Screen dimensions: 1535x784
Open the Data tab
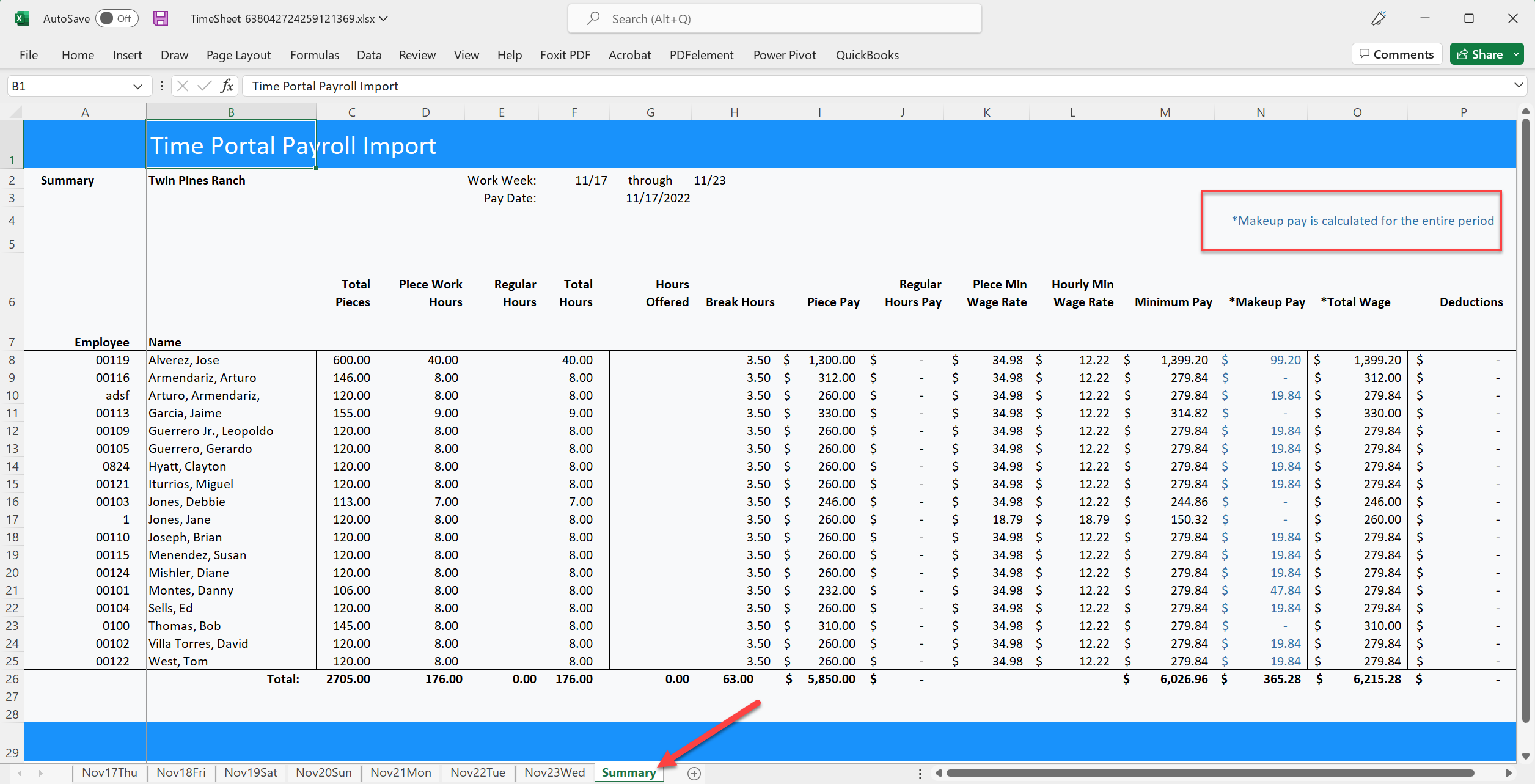369,55
